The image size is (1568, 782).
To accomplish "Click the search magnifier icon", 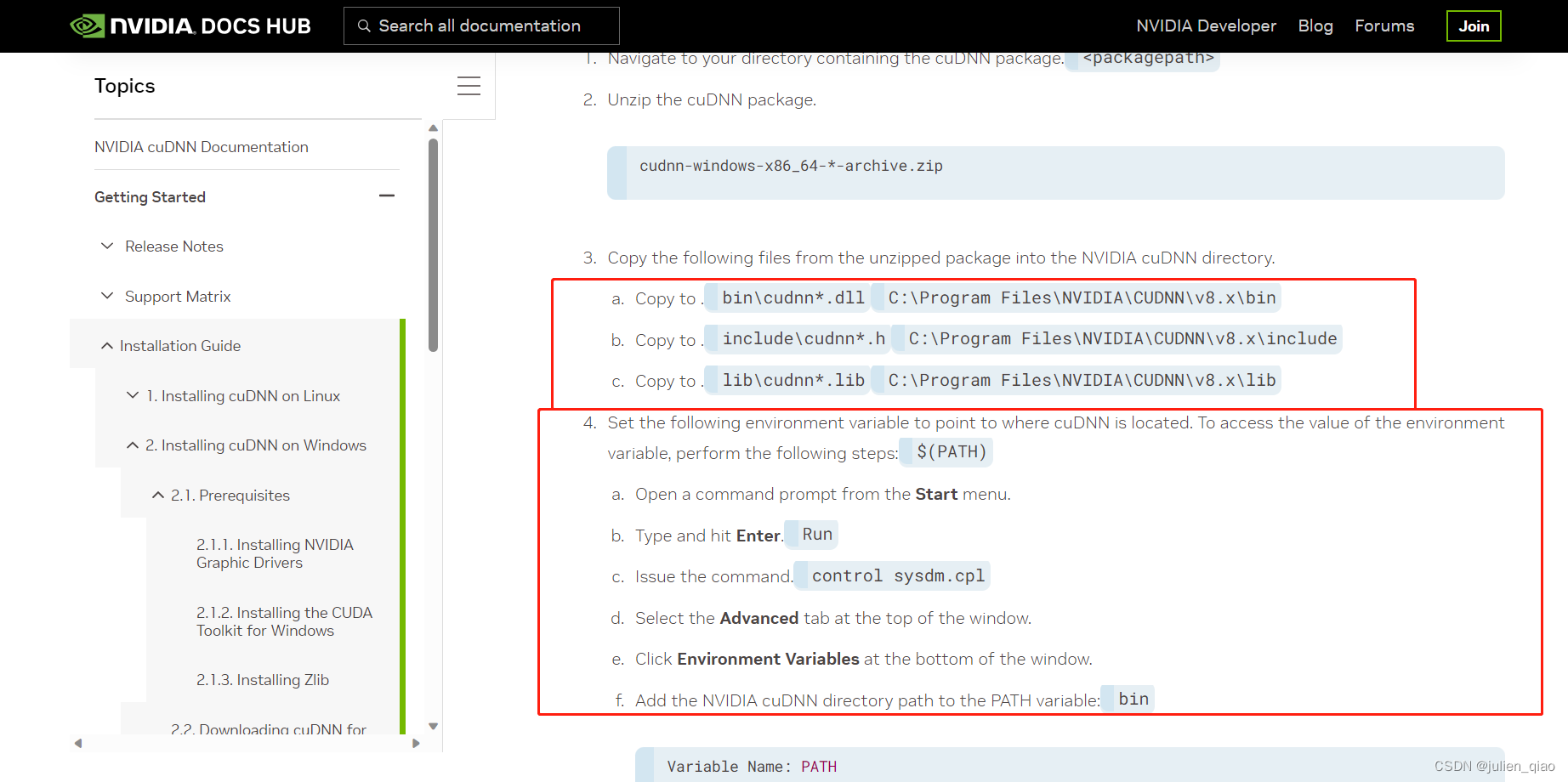I will pos(364,25).
